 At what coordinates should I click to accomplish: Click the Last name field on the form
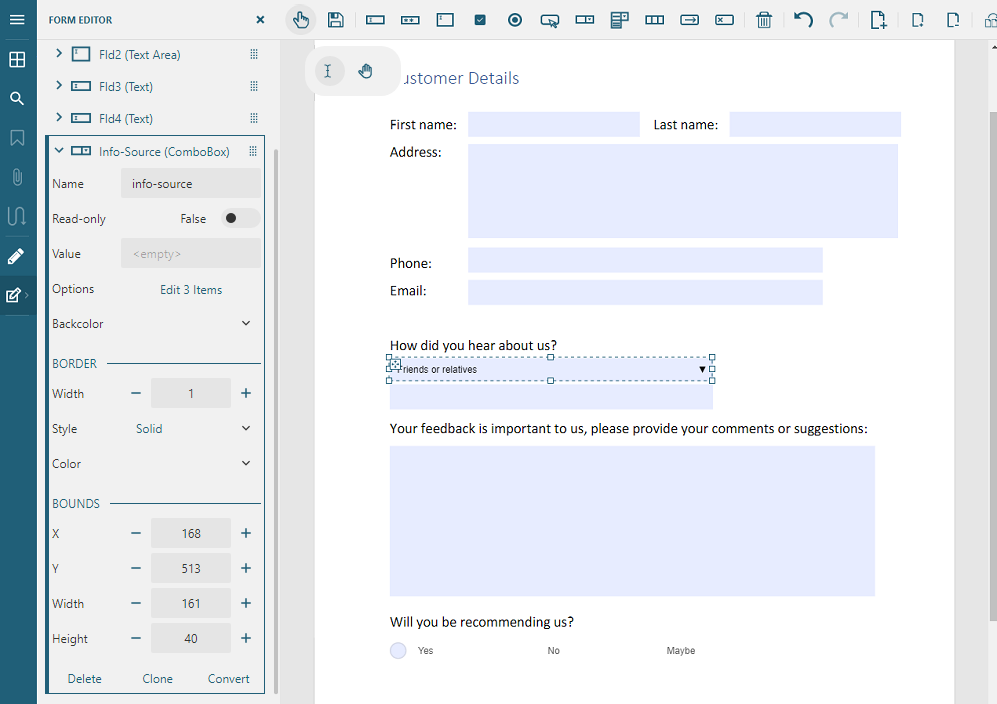click(x=815, y=125)
